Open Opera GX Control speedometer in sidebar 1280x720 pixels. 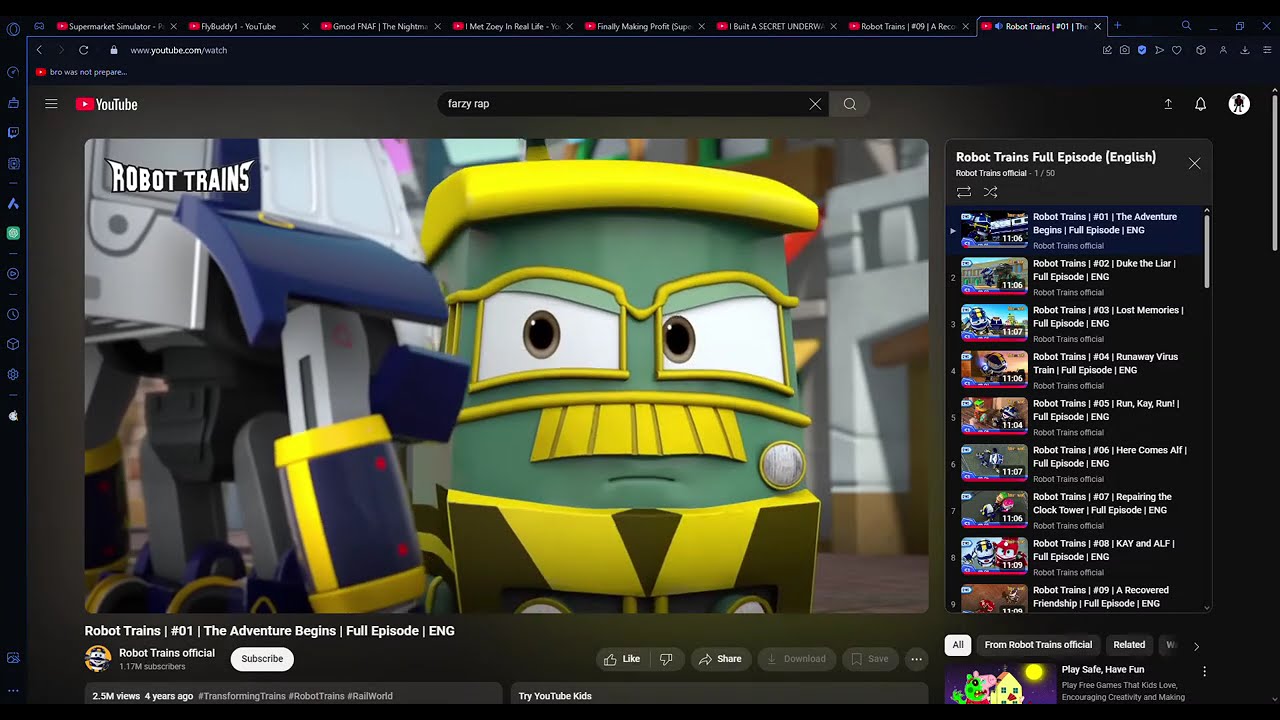[x=13, y=72]
